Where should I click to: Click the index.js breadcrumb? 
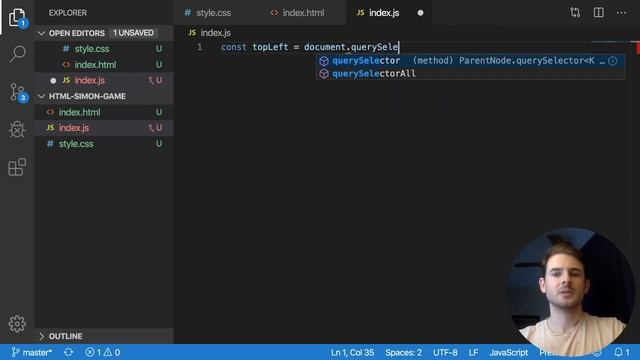pos(210,33)
